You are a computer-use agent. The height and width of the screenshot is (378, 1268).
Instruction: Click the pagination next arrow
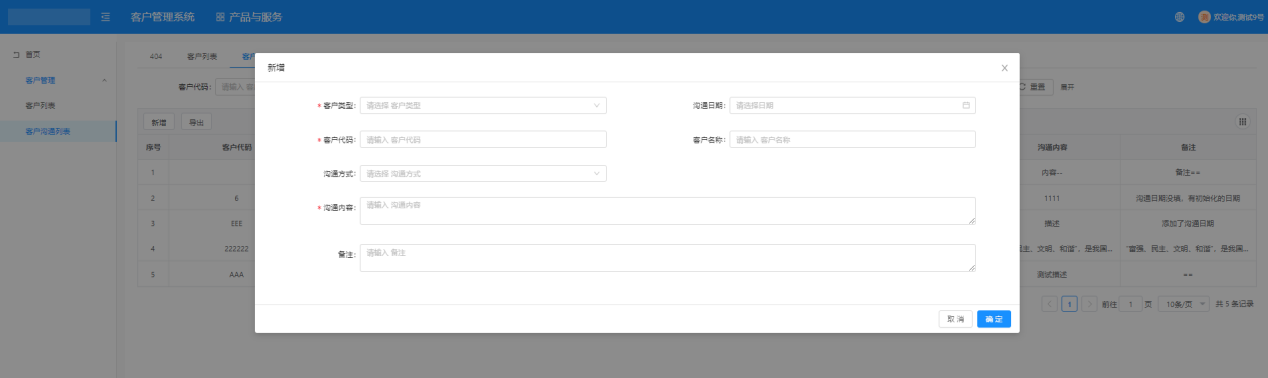pos(1089,303)
